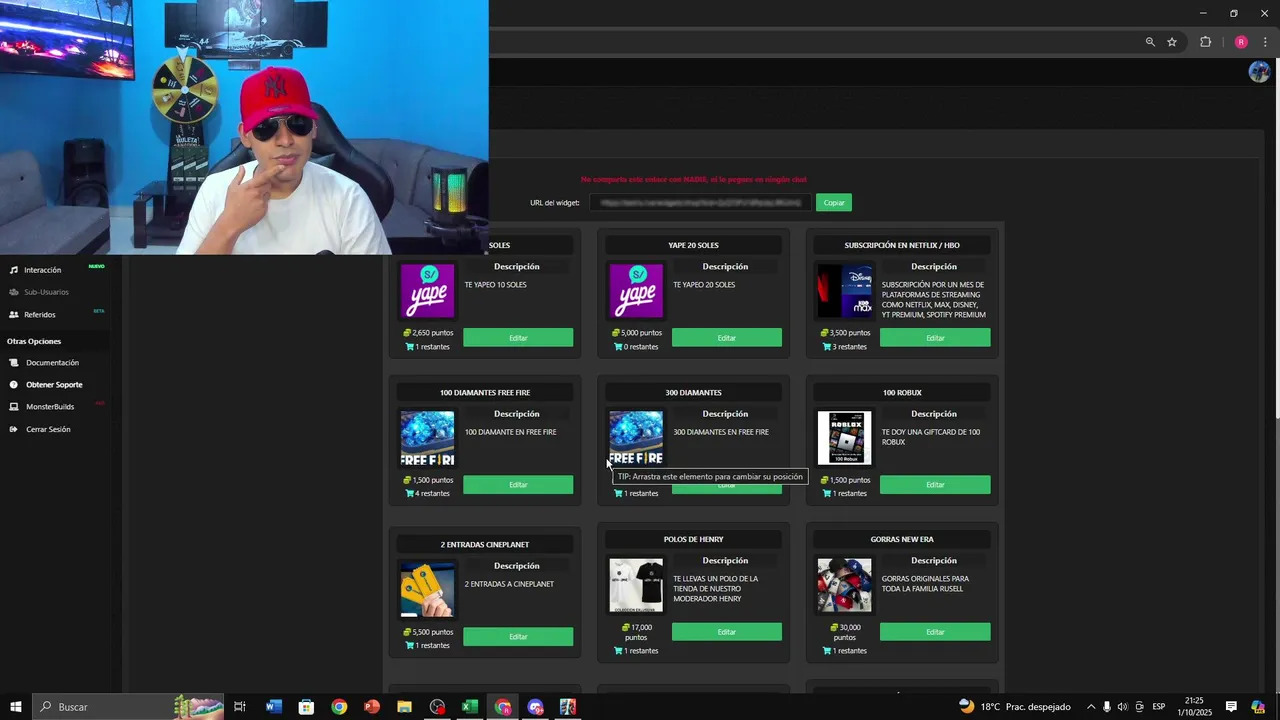1280x720 pixels.
Task: Click the 300 DIAMANTES card title
Action: pyautogui.click(x=693, y=393)
